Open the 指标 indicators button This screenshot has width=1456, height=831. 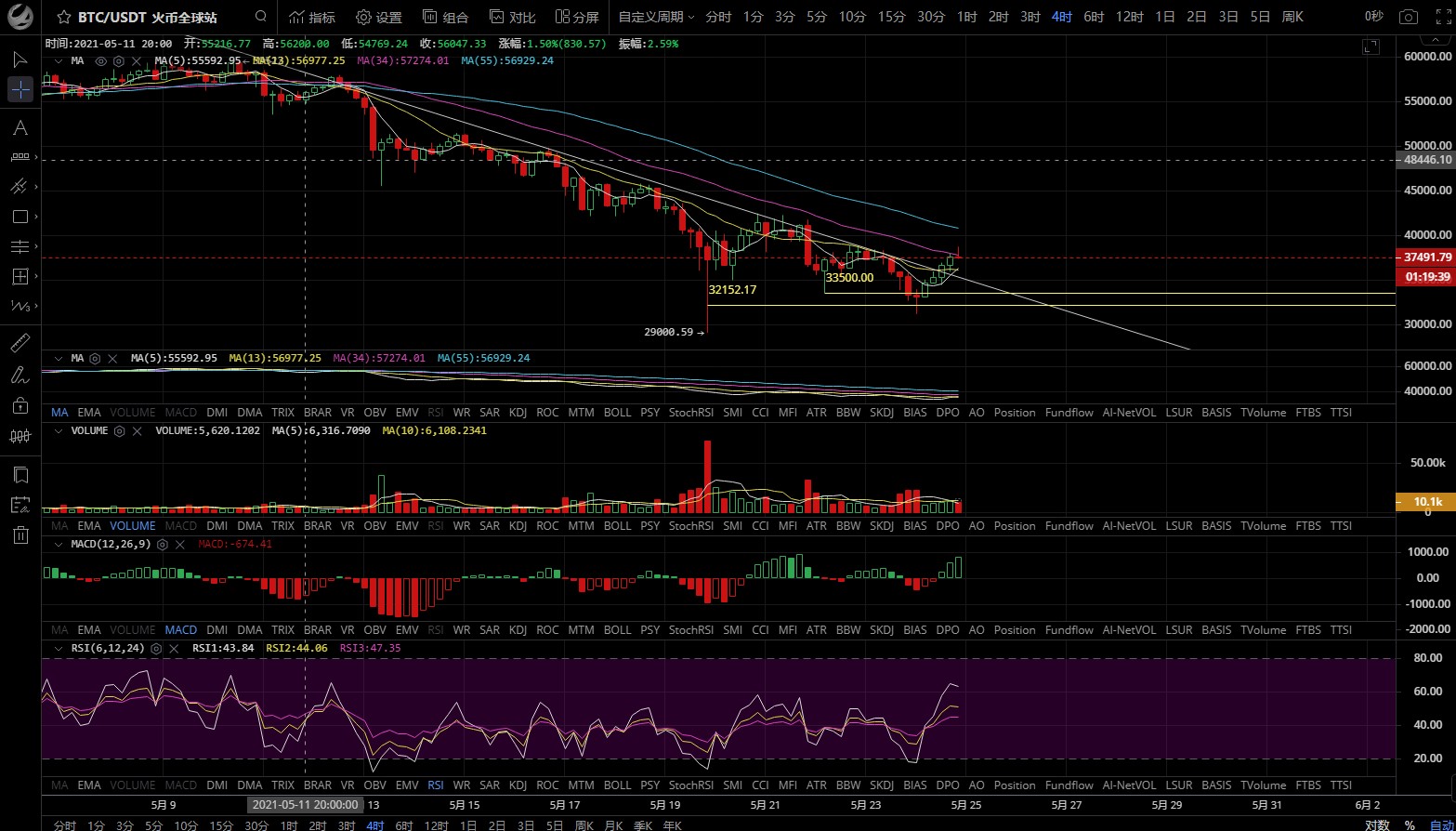point(311,17)
